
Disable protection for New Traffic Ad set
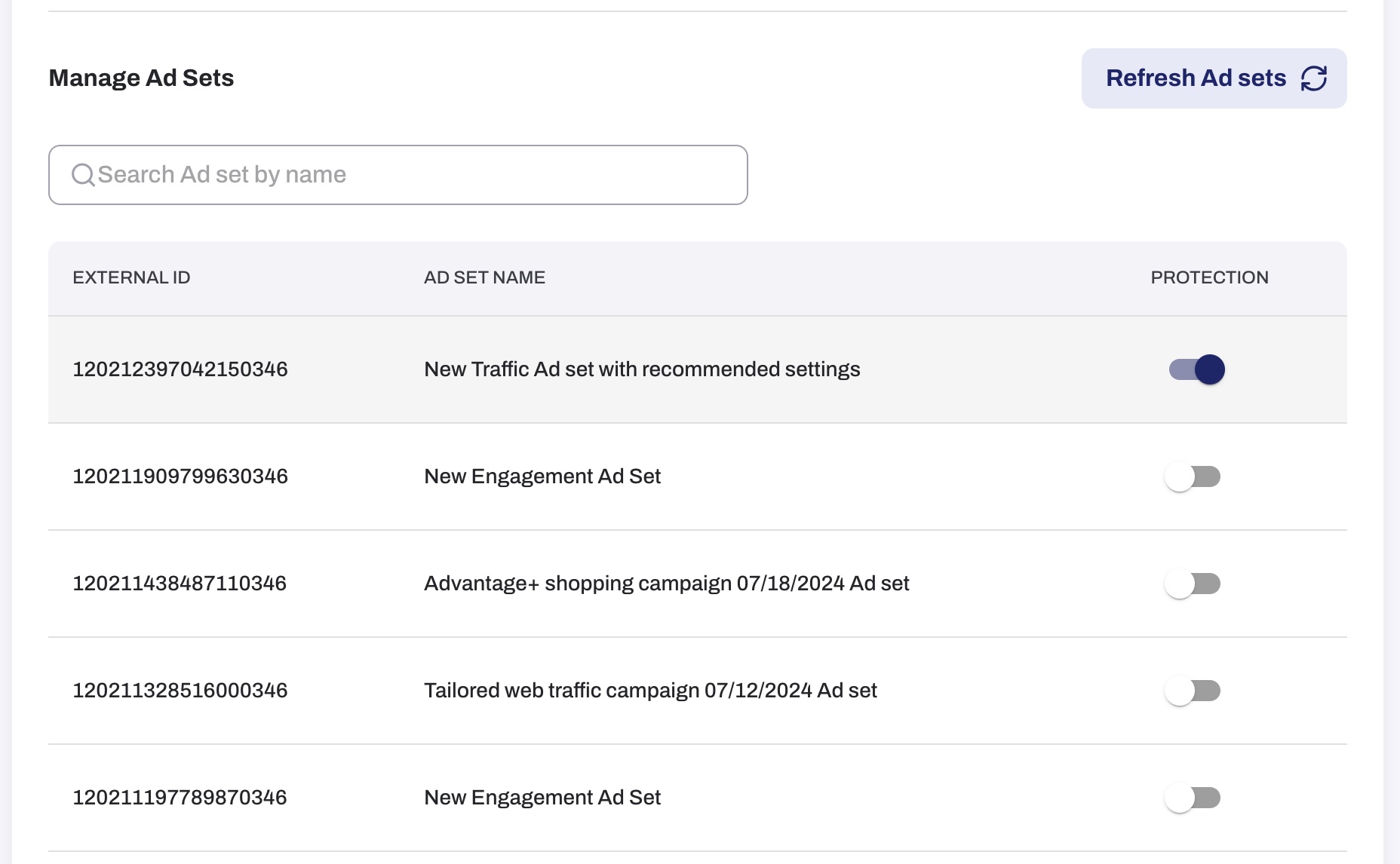pyautogui.click(x=1196, y=369)
